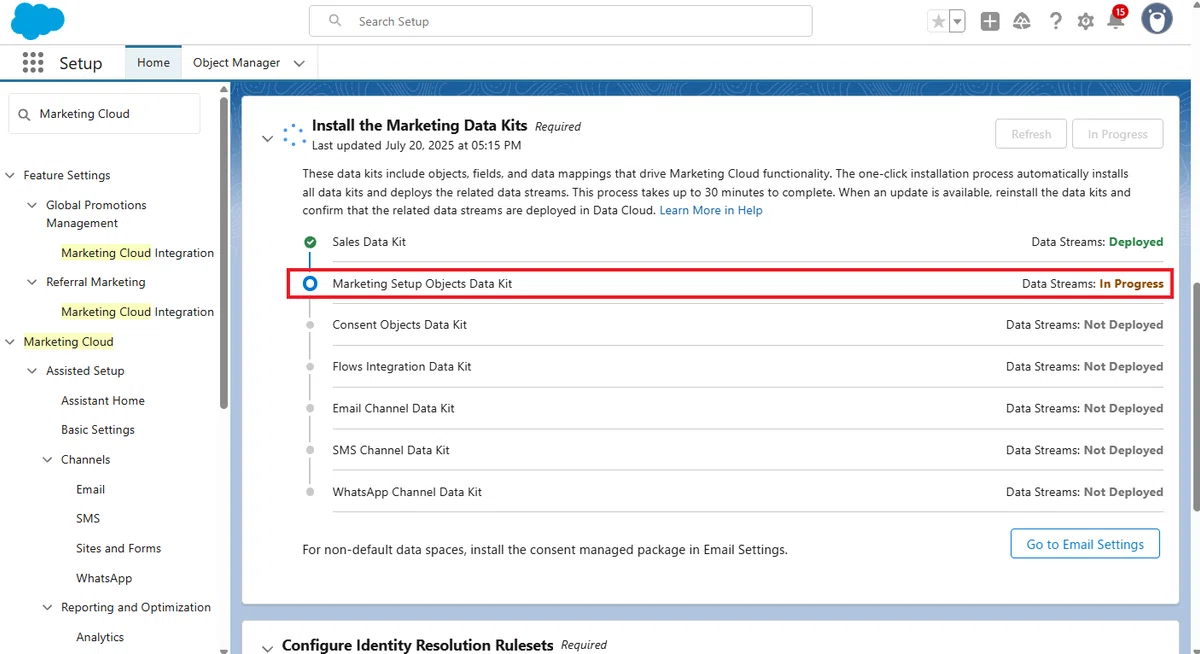The image size is (1200, 654).
Task: Click the Consent Objects Data Kit label
Action: 400,325
